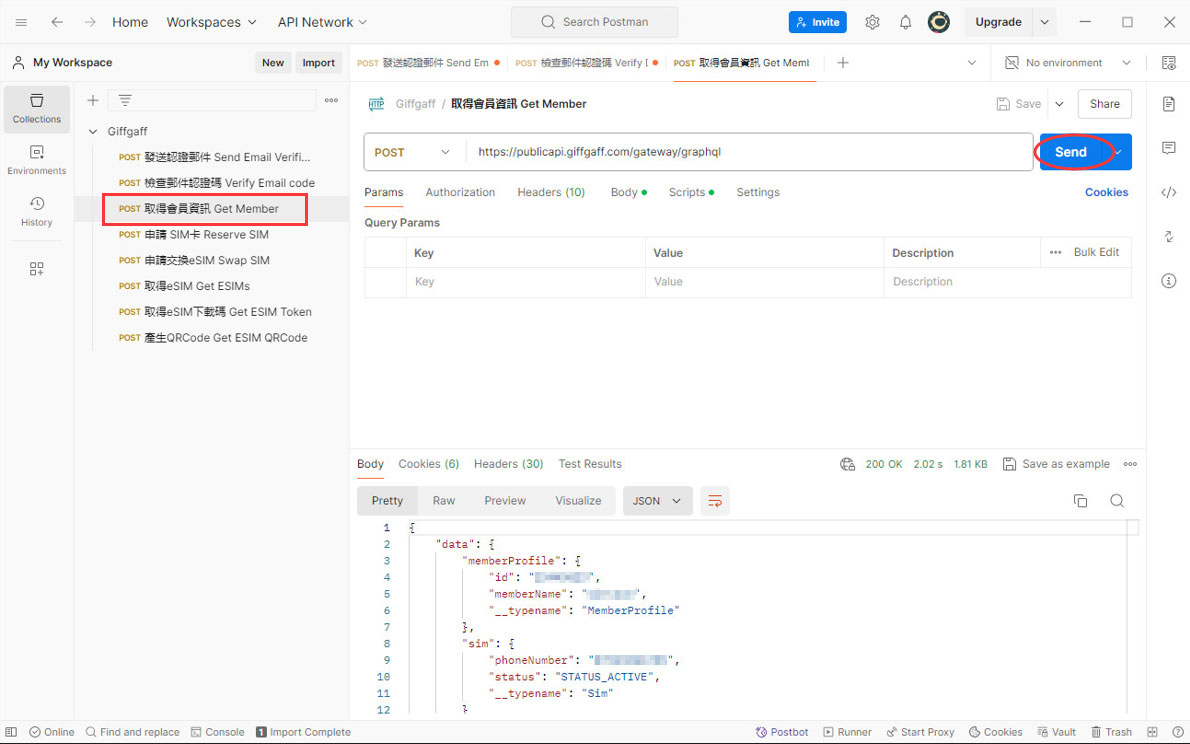Toggle line wrap in response viewer
The width and height of the screenshot is (1190, 744).
pyautogui.click(x=715, y=501)
